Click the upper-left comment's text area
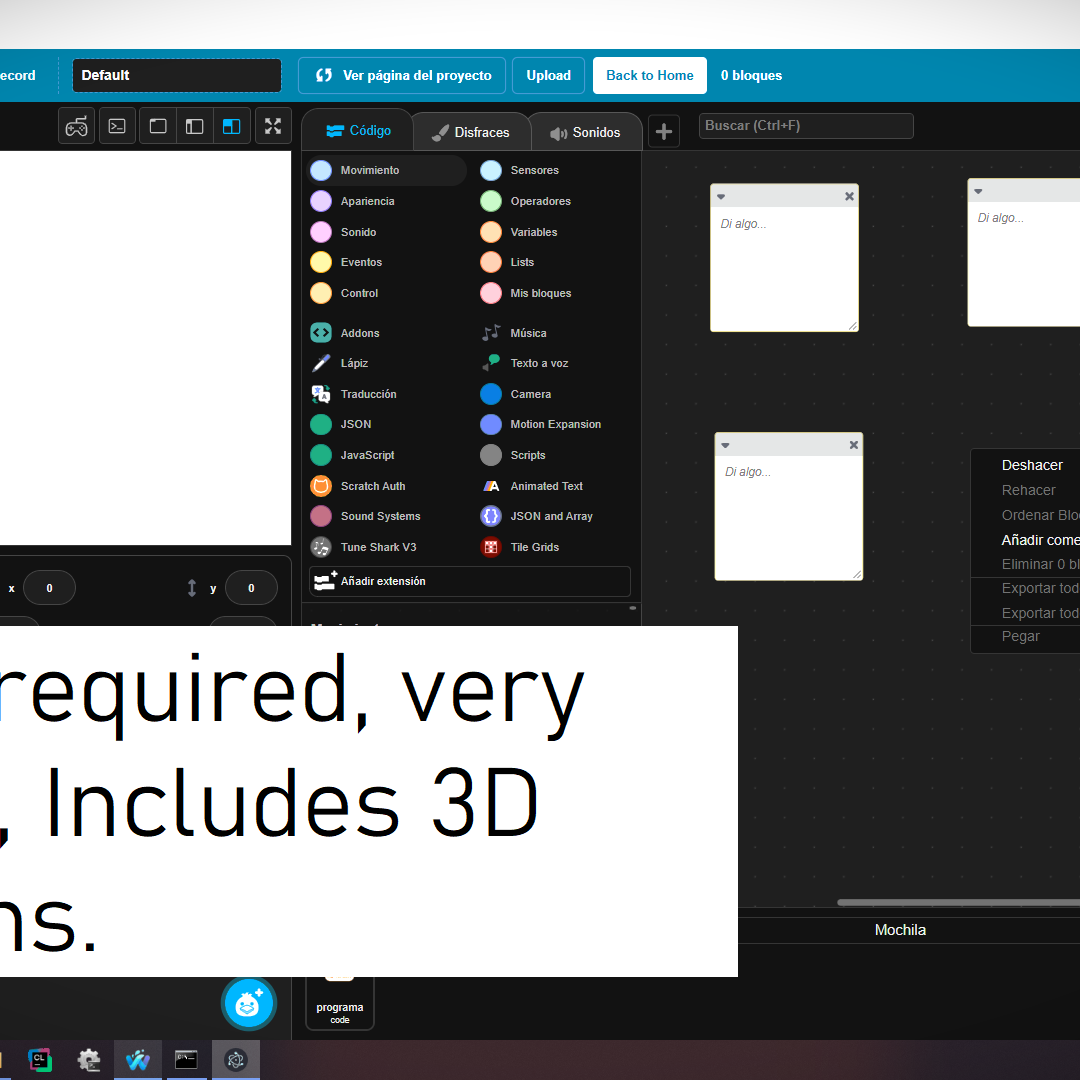This screenshot has width=1080, height=1080. (x=785, y=269)
